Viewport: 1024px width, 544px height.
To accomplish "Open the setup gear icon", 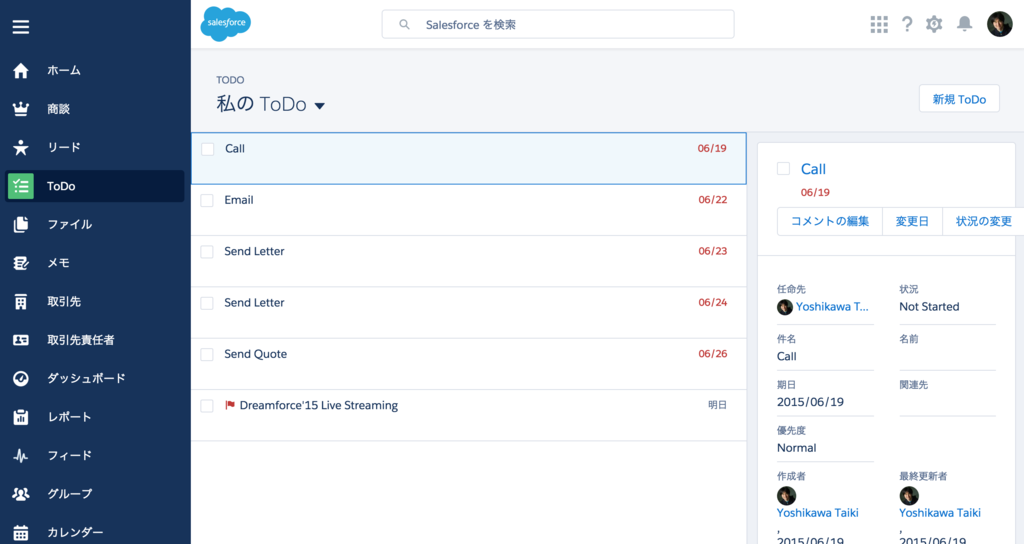I will [x=935, y=25].
